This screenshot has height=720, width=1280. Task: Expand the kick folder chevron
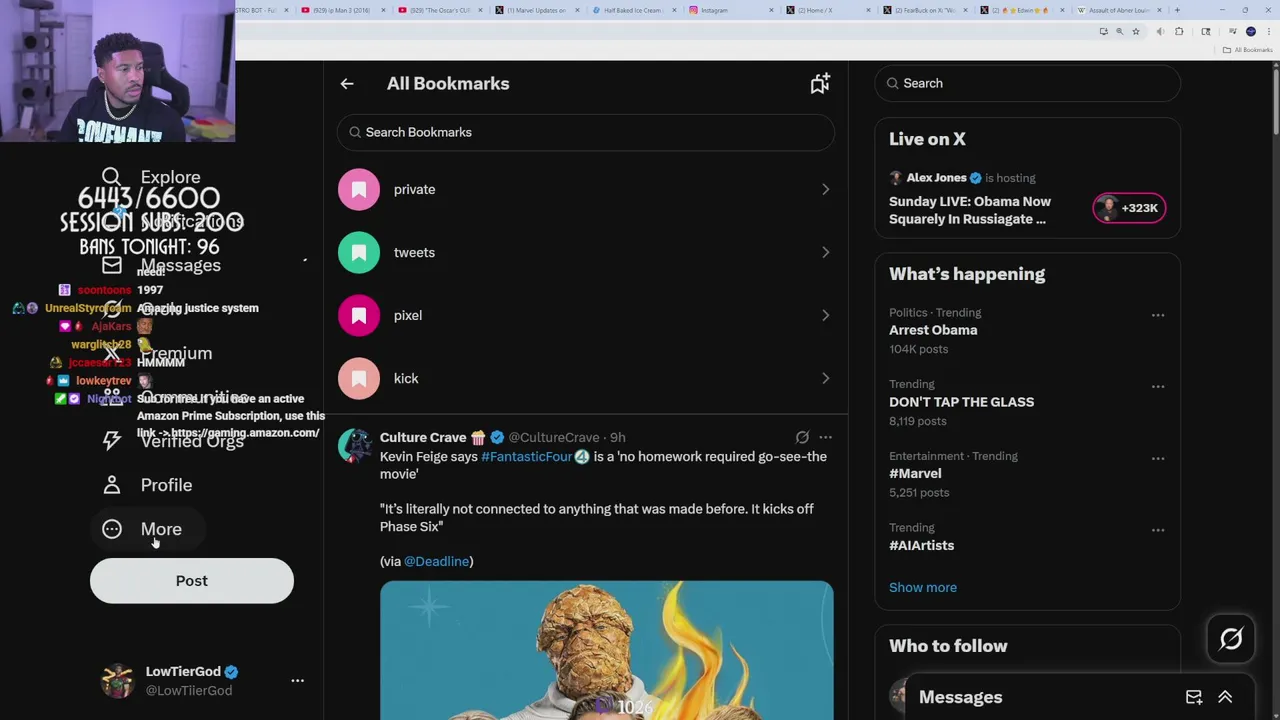pos(825,378)
